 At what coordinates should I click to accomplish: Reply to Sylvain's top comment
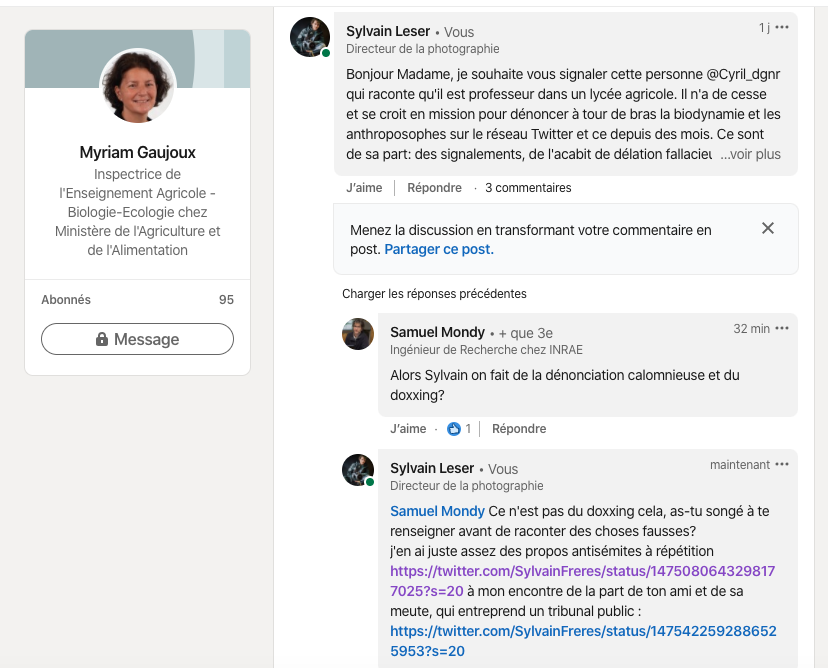point(434,188)
